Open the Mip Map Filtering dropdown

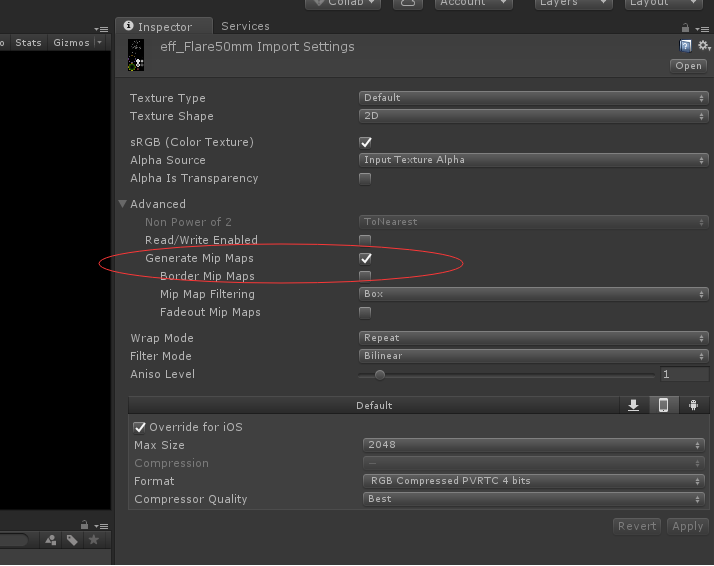point(534,294)
